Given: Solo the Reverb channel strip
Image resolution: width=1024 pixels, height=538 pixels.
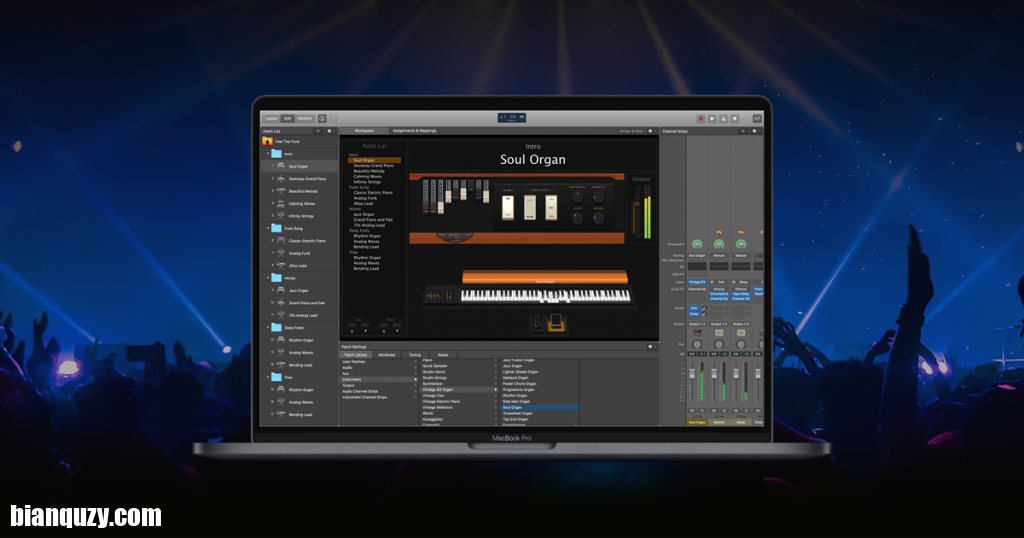Looking at the screenshot, I should (x=724, y=411).
